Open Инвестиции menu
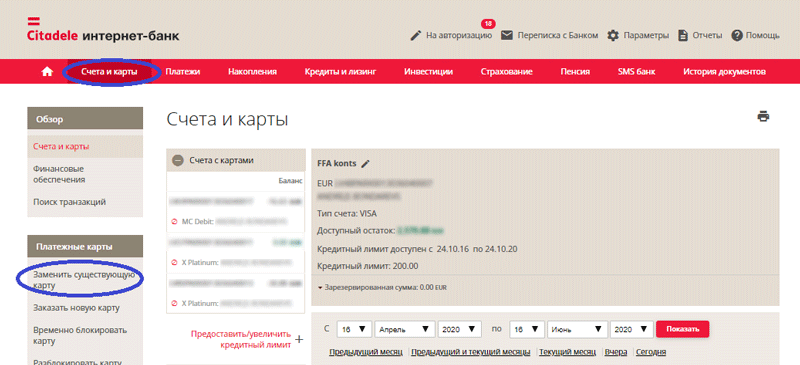 coord(429,72)
